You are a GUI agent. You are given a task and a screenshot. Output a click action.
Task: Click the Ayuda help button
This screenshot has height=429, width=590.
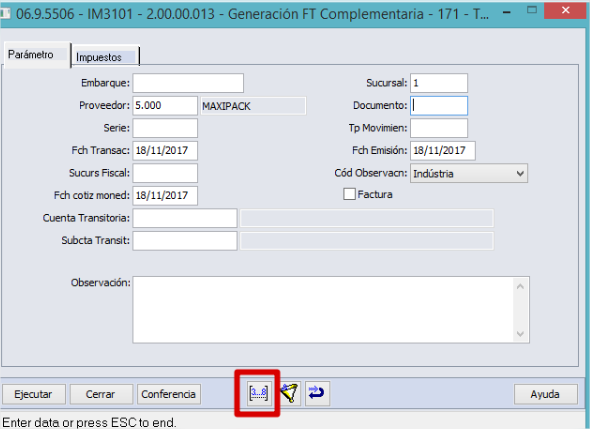546,394
